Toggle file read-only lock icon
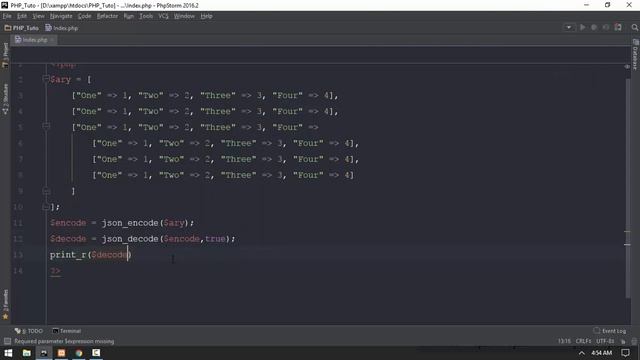 [x=623, y=341]
